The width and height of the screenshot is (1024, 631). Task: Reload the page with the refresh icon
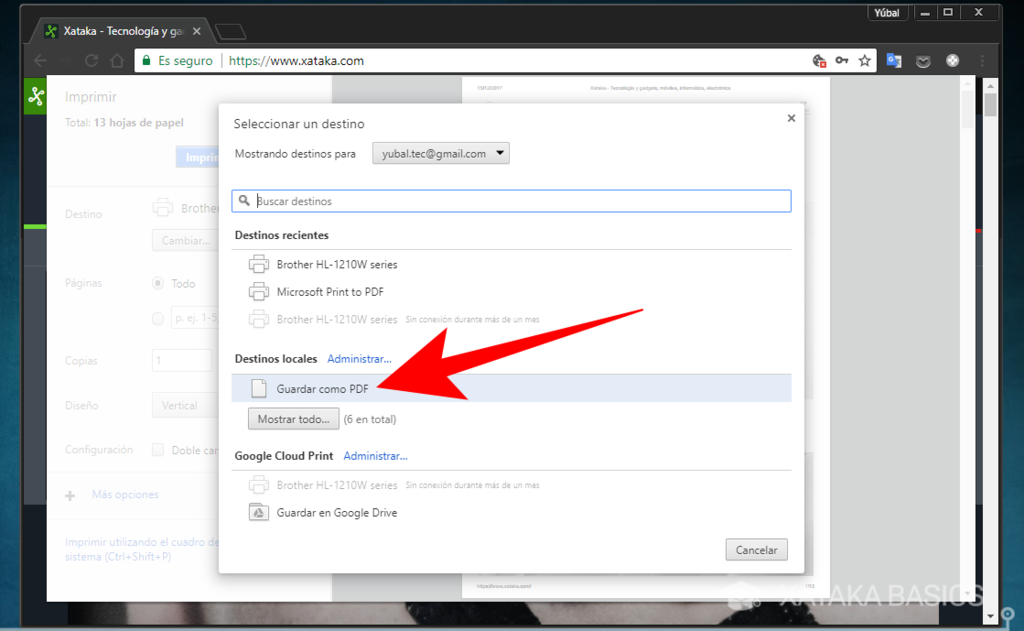[91, 60]
